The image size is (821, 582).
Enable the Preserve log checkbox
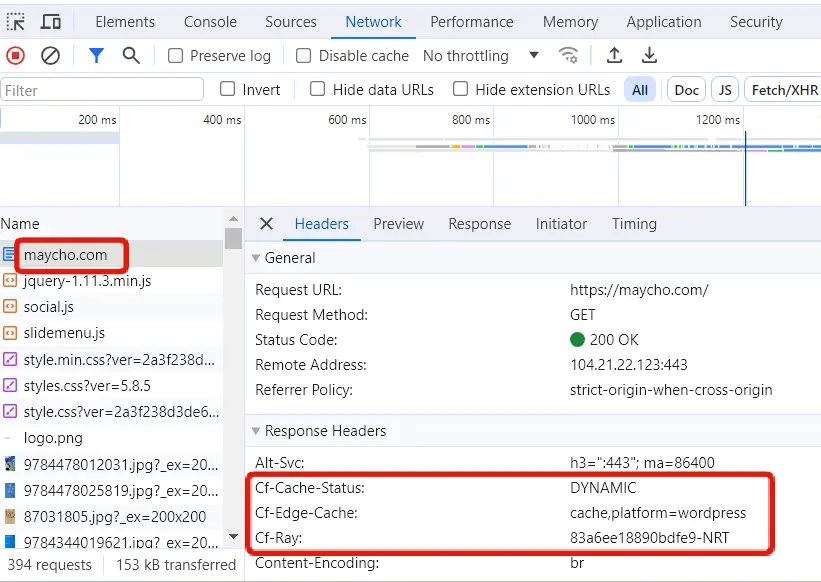(176, 56)
